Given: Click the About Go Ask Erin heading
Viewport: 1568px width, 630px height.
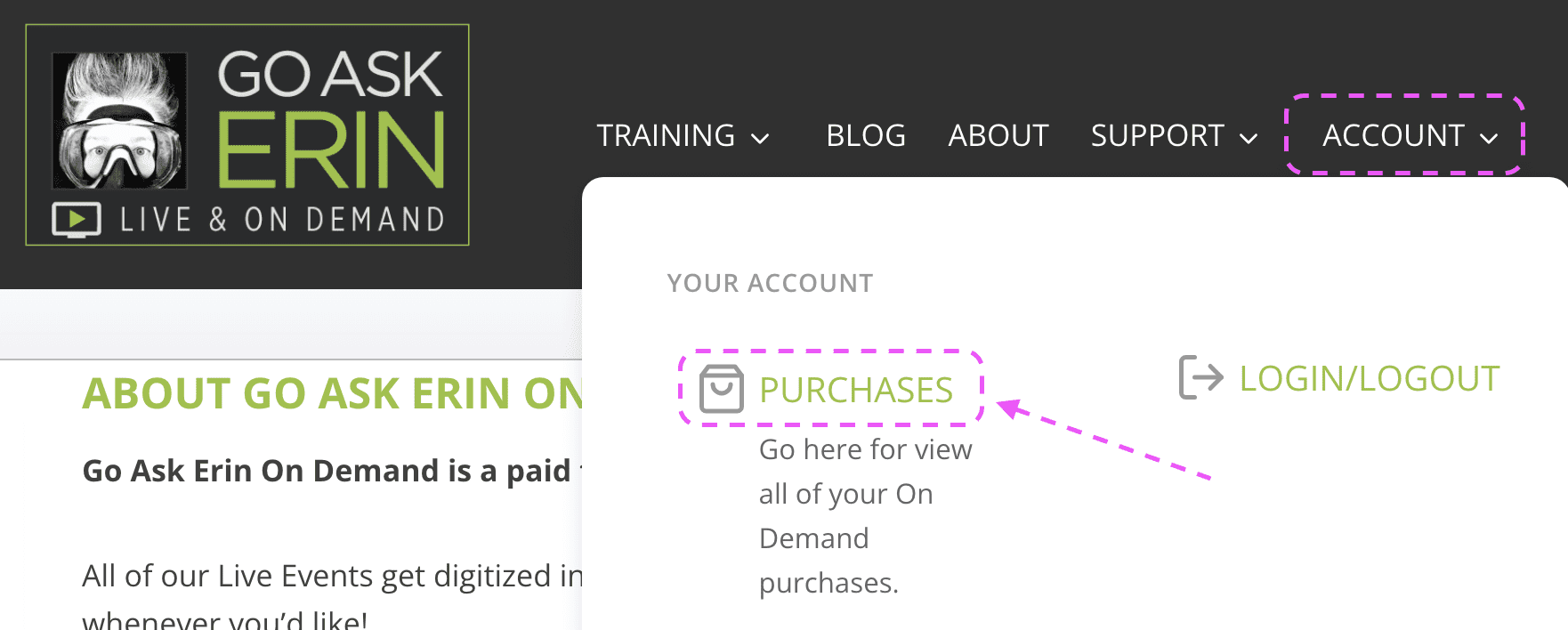Looking at the screenshot, I should pos(332,393).
